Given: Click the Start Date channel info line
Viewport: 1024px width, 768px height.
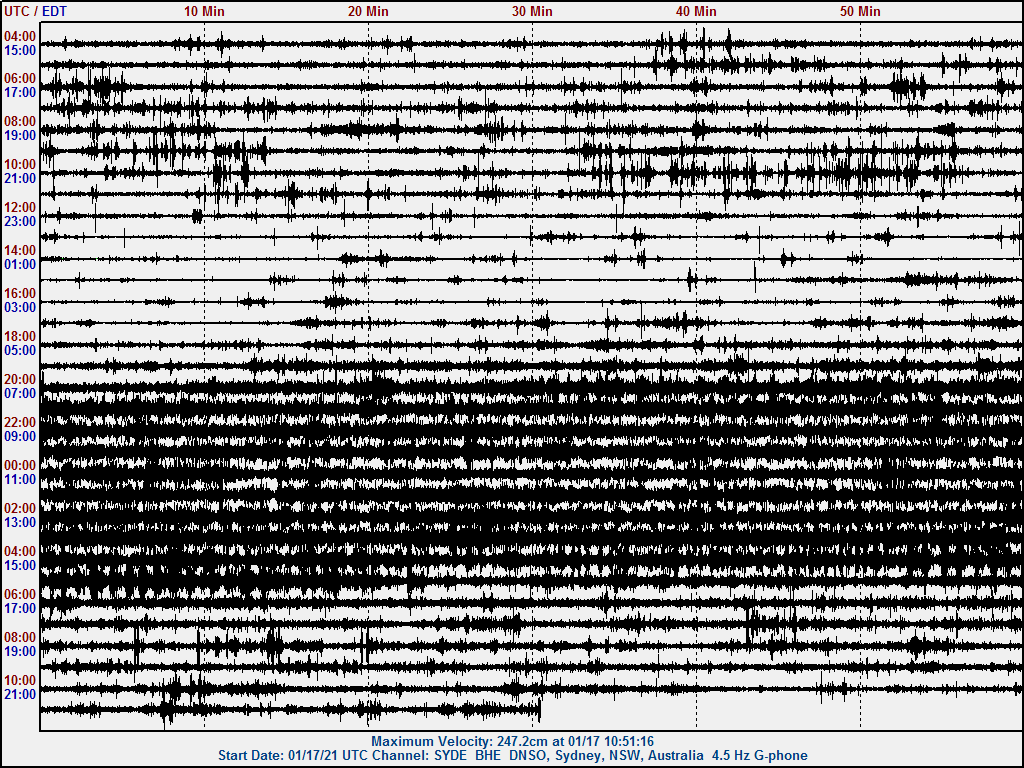Looking at the screenshot, I should click(512, 755).
